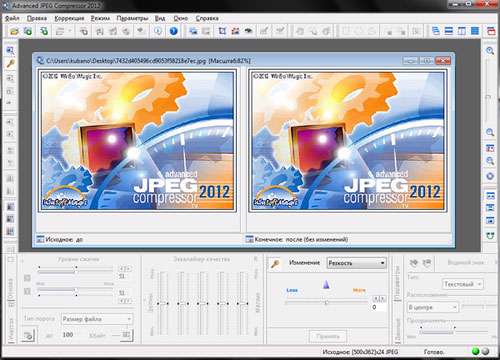
Task: Click the blue monitors compare toolbar icon
Action: click(193, 31)
